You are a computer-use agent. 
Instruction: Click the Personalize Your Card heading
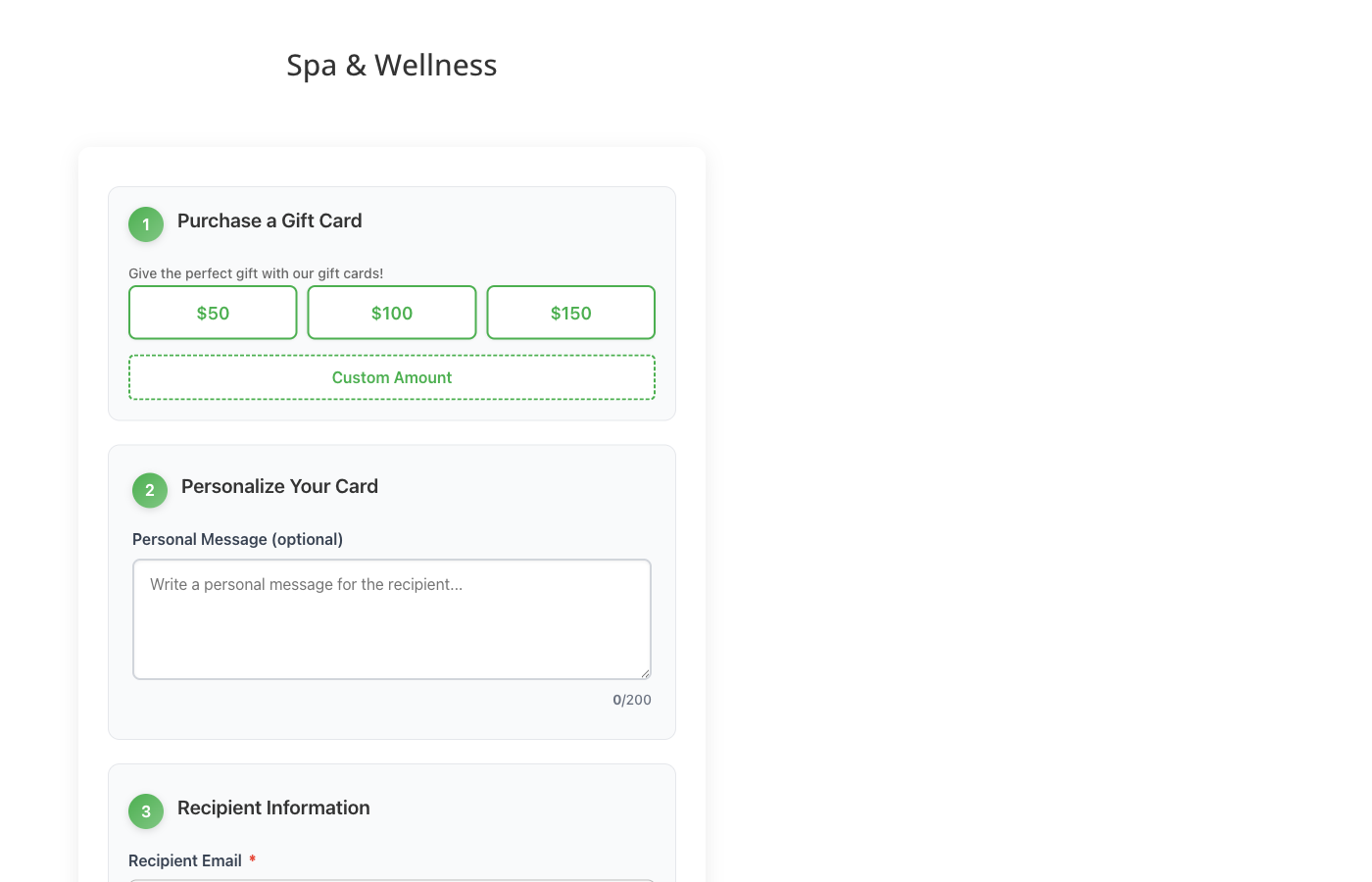[279, 486]
